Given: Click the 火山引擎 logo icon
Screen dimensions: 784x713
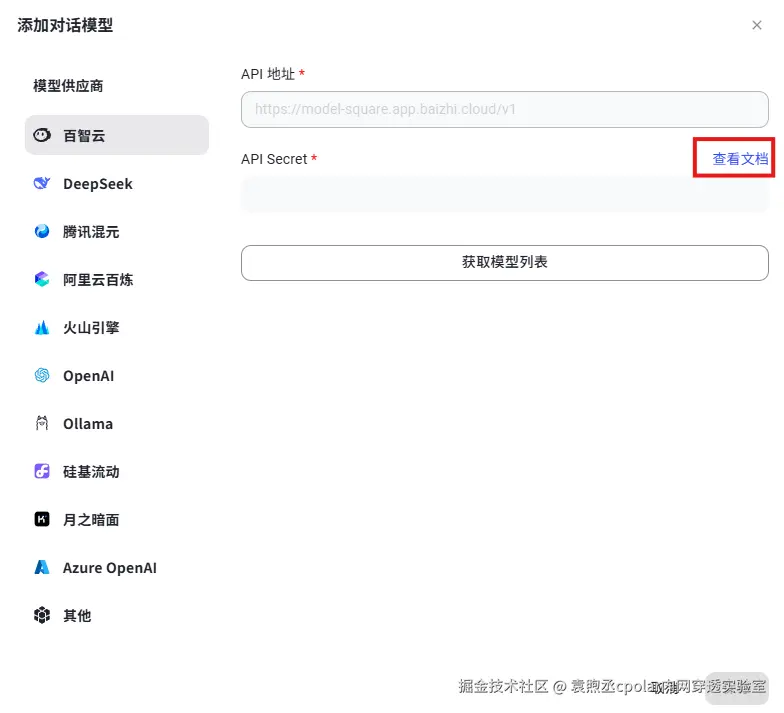Looking at the screenshot, I should [x=42, y=327].
